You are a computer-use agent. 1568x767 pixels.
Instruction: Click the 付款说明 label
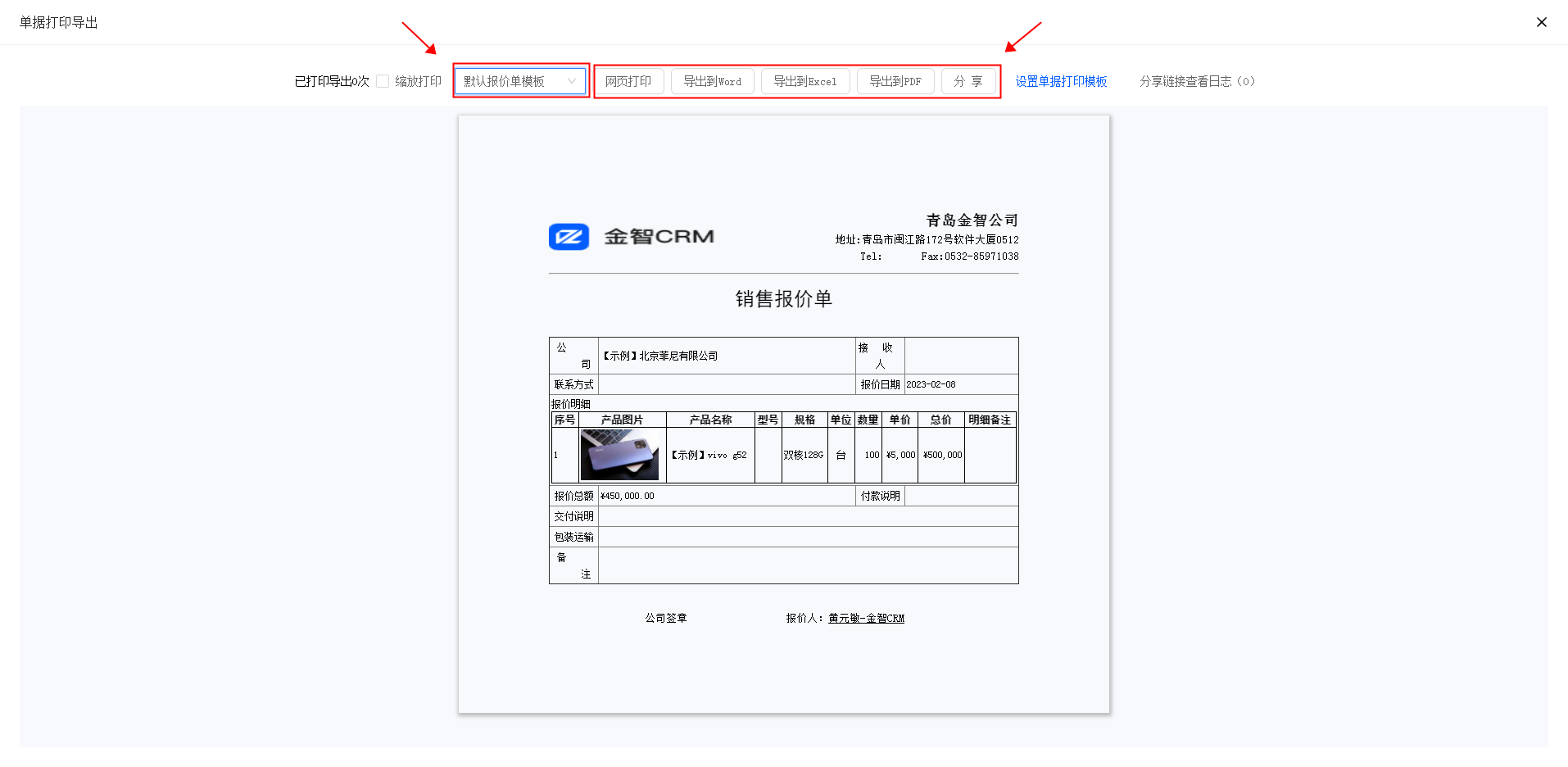point(880,496)
